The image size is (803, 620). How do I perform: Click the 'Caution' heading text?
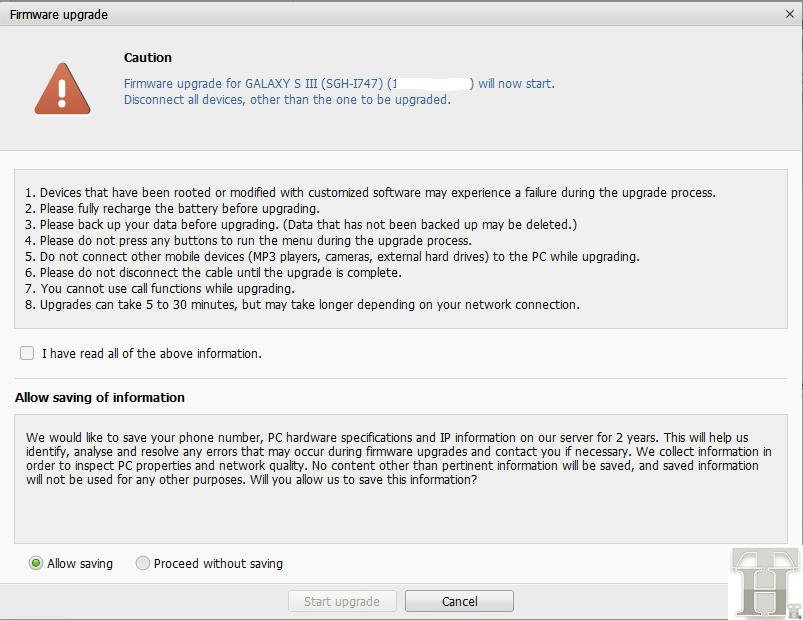click(148, 58)
